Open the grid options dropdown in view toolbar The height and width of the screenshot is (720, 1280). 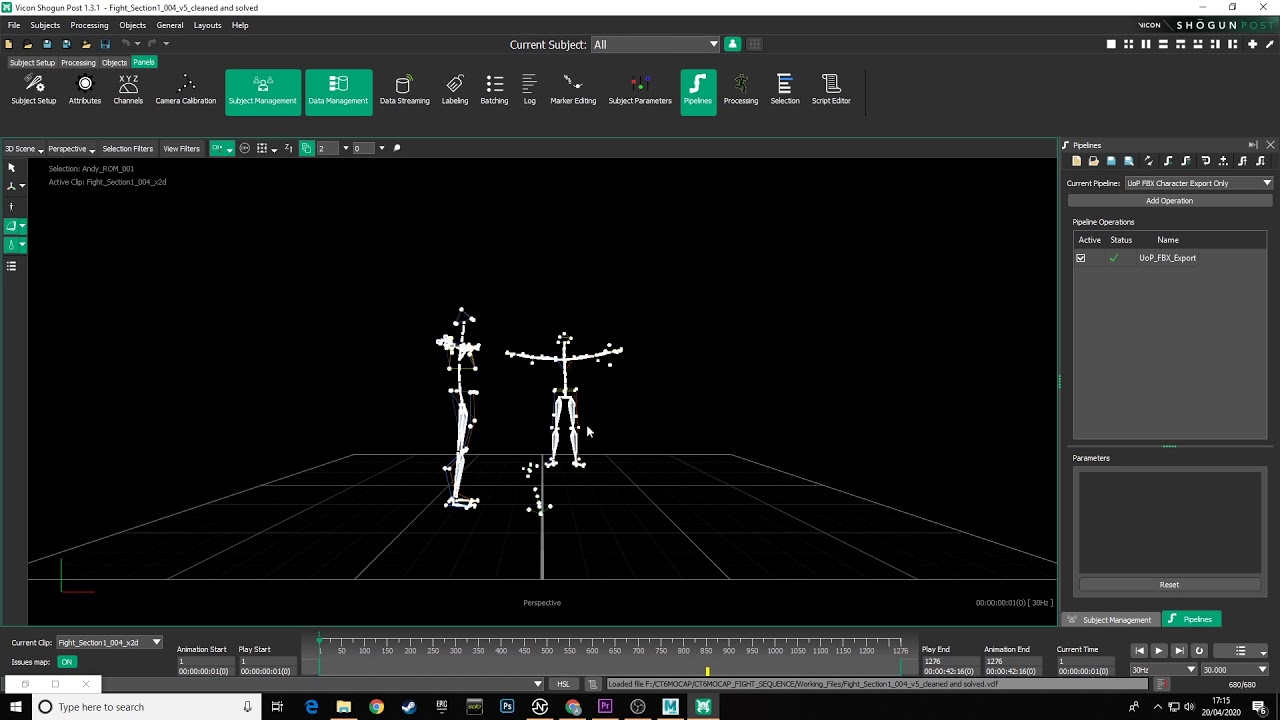click(274, 149)
